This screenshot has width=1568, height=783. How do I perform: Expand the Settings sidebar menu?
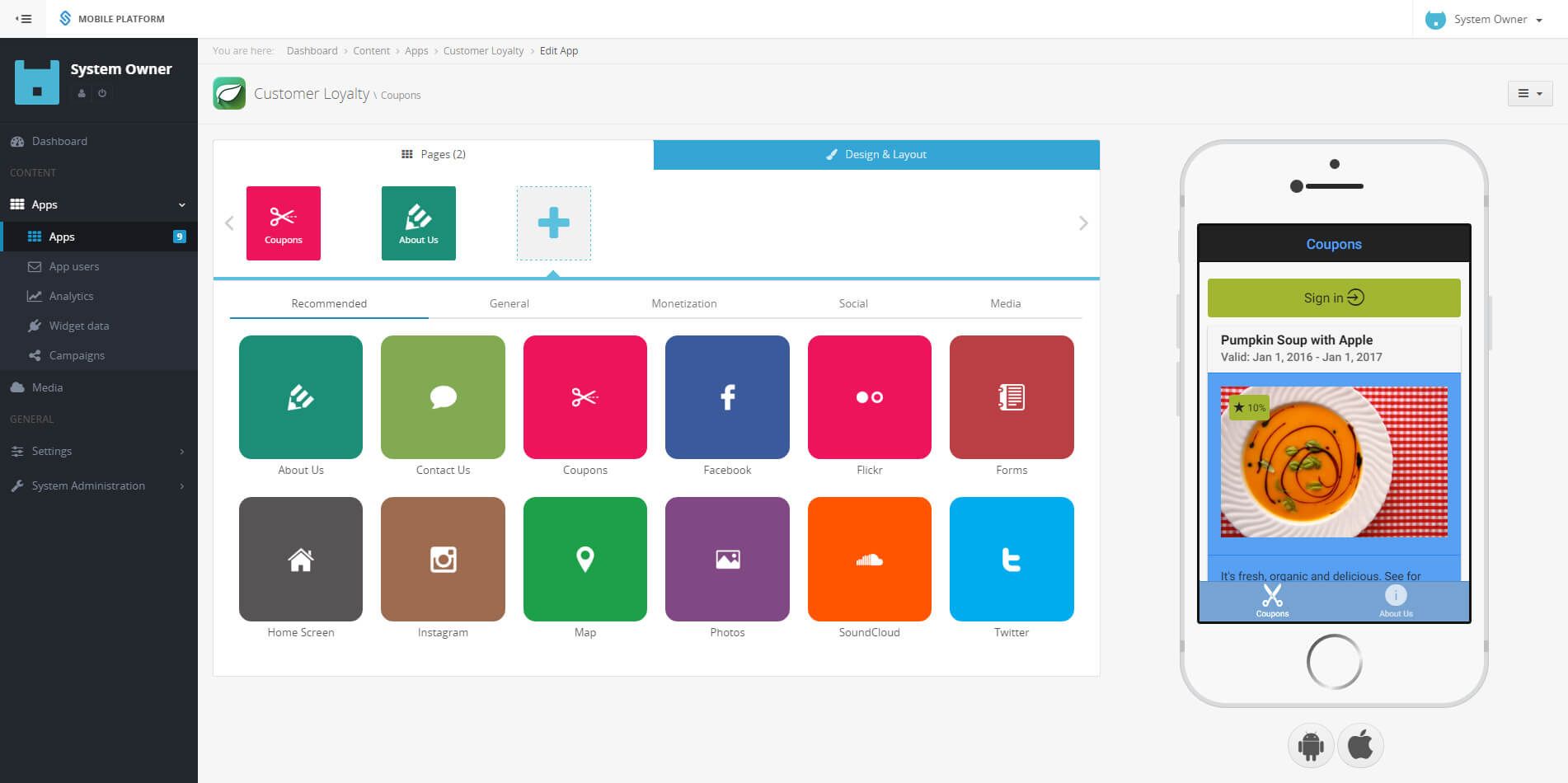(97, 451)
